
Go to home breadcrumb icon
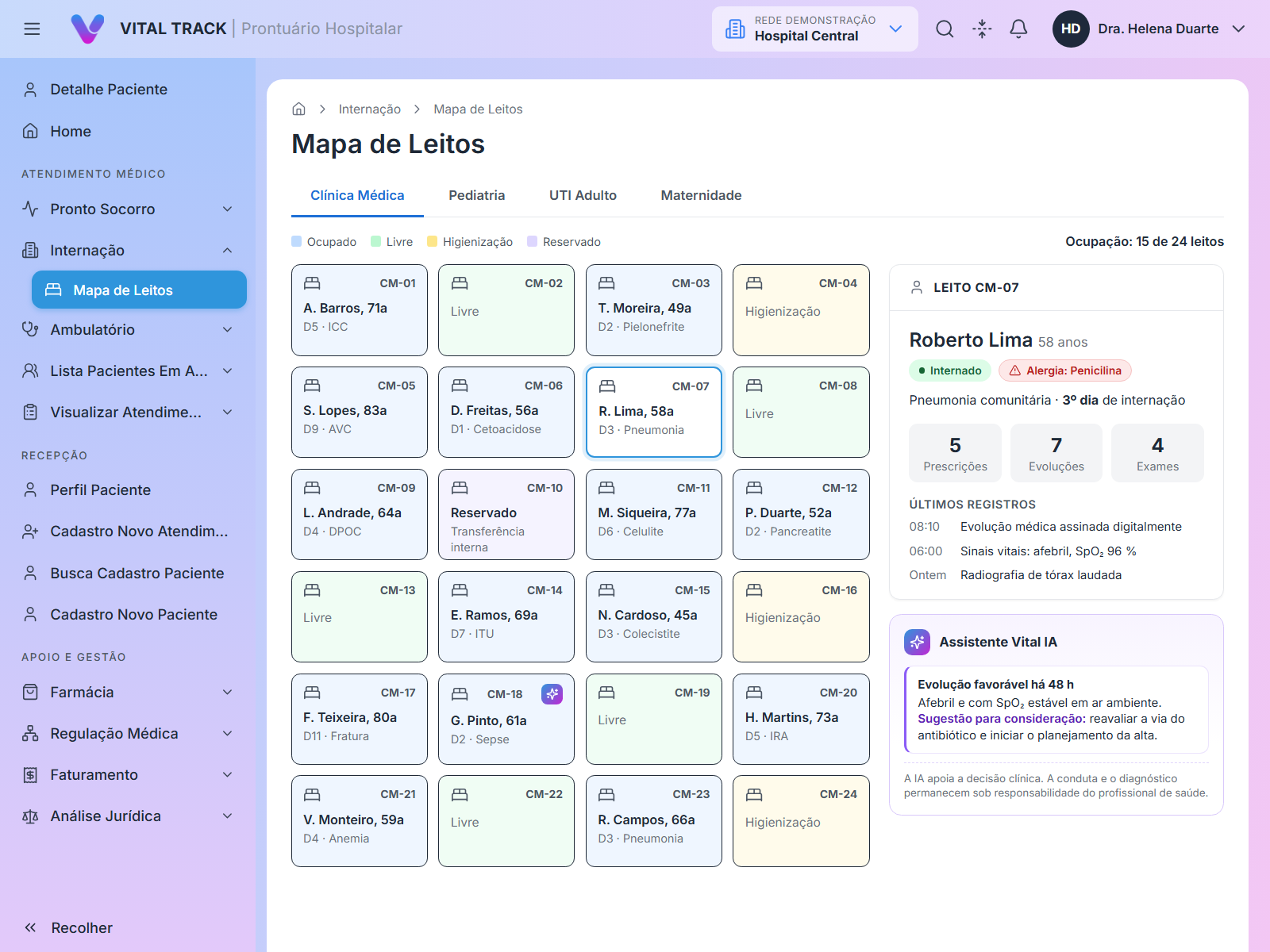299,109
